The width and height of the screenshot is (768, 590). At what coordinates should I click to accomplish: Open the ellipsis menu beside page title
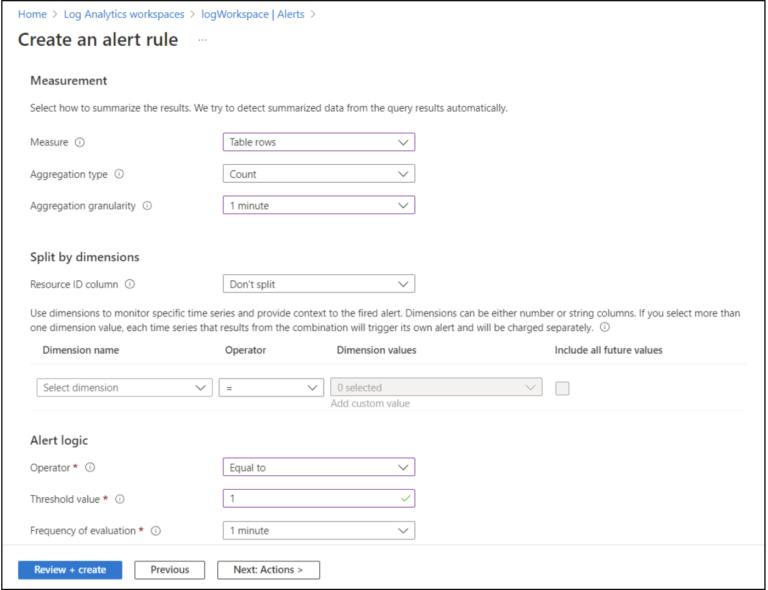(x=202, y=40)
